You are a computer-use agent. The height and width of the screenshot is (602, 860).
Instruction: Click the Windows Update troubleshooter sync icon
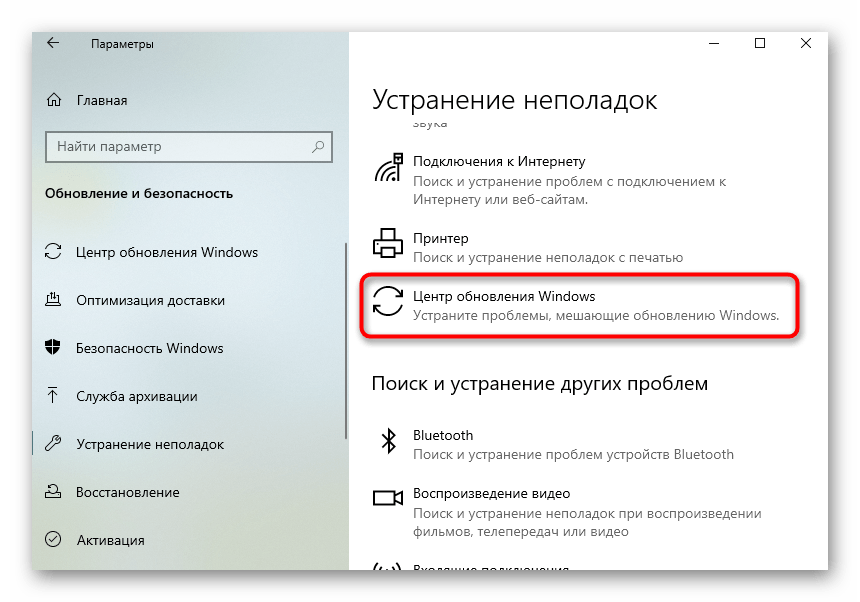[388, 301]
